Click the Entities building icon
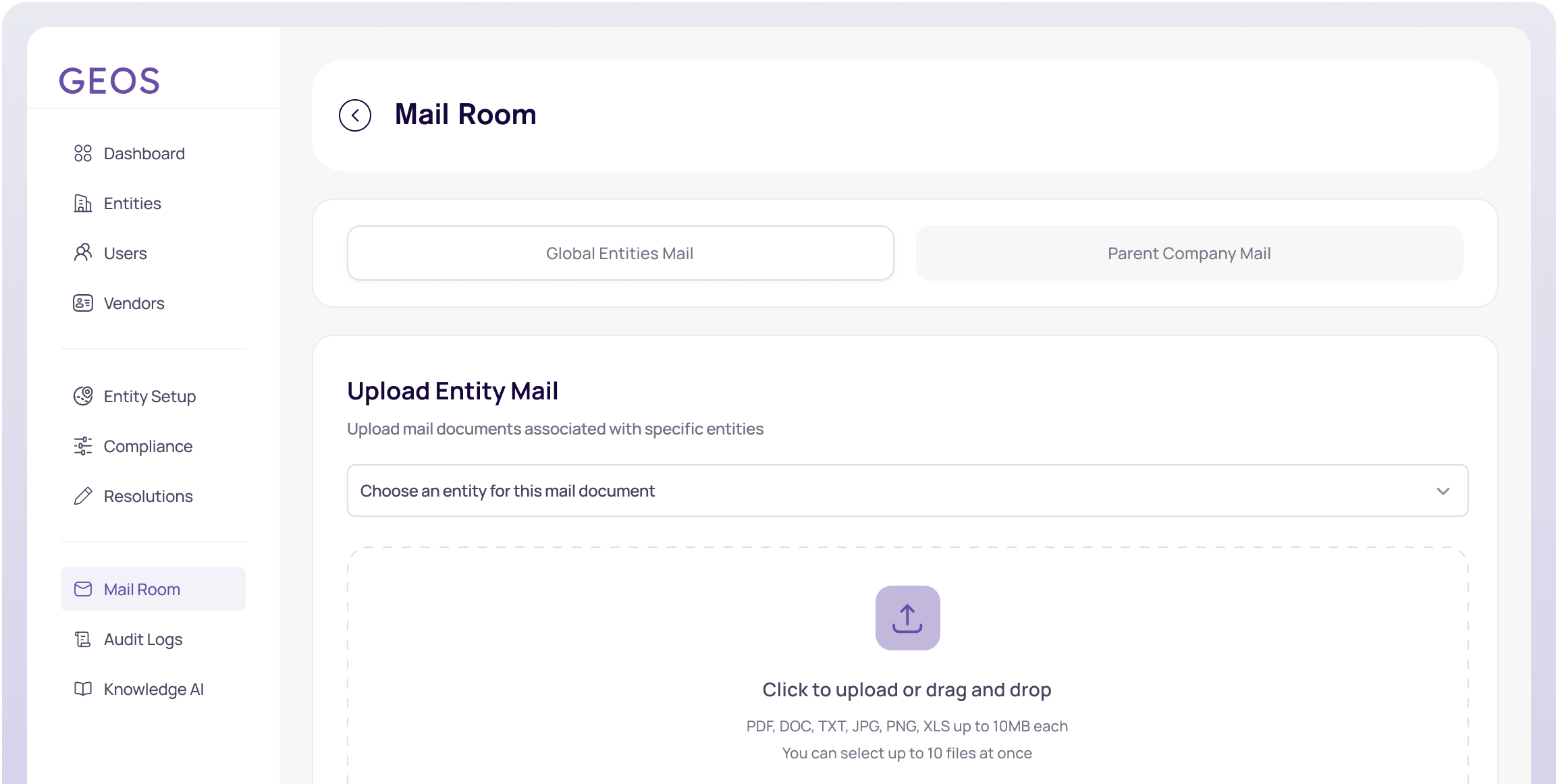Image resolution: width=1558 pixels, height=784 pixels. pyautogui.click(x=83, y=204)
